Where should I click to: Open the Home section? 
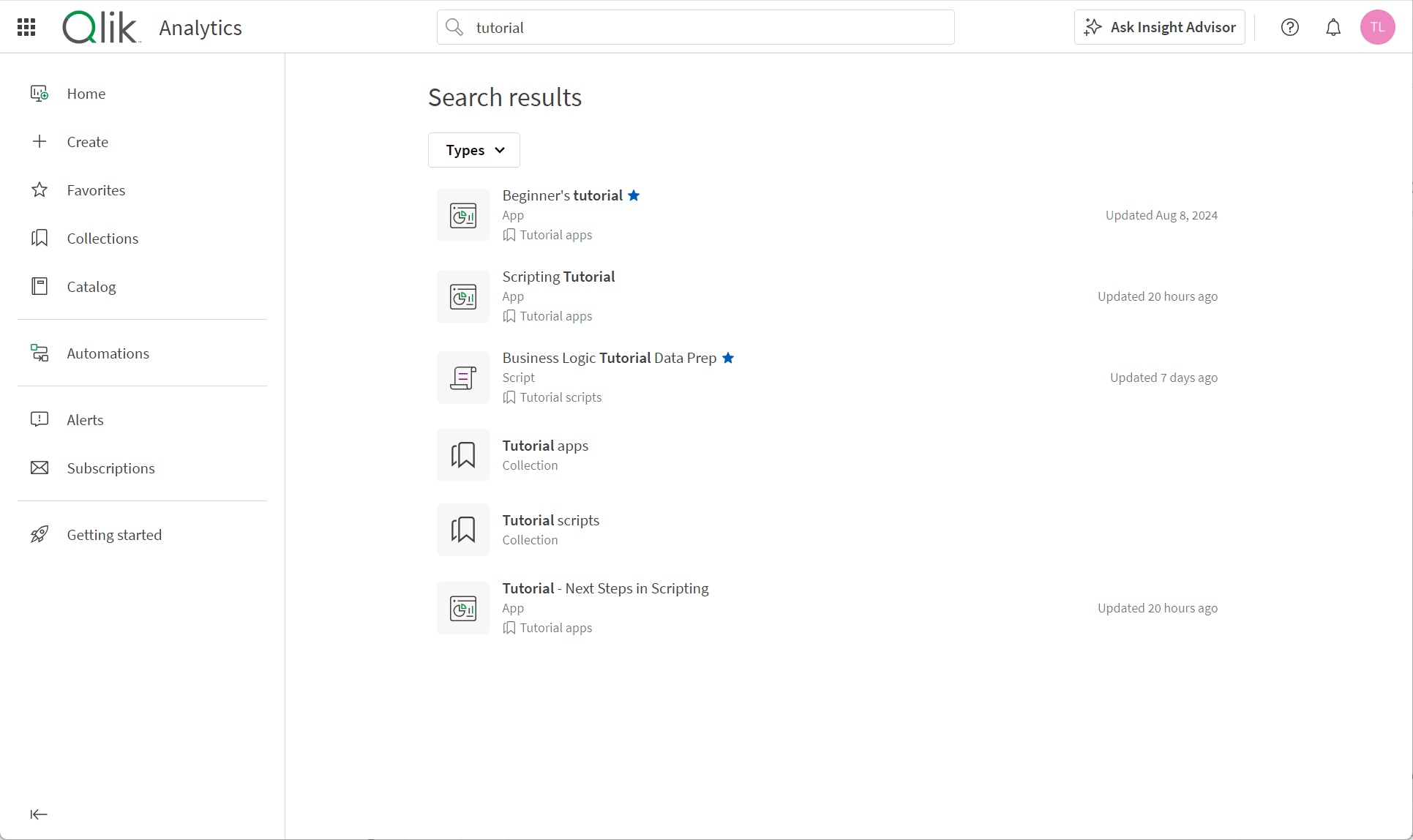[86, 93]
